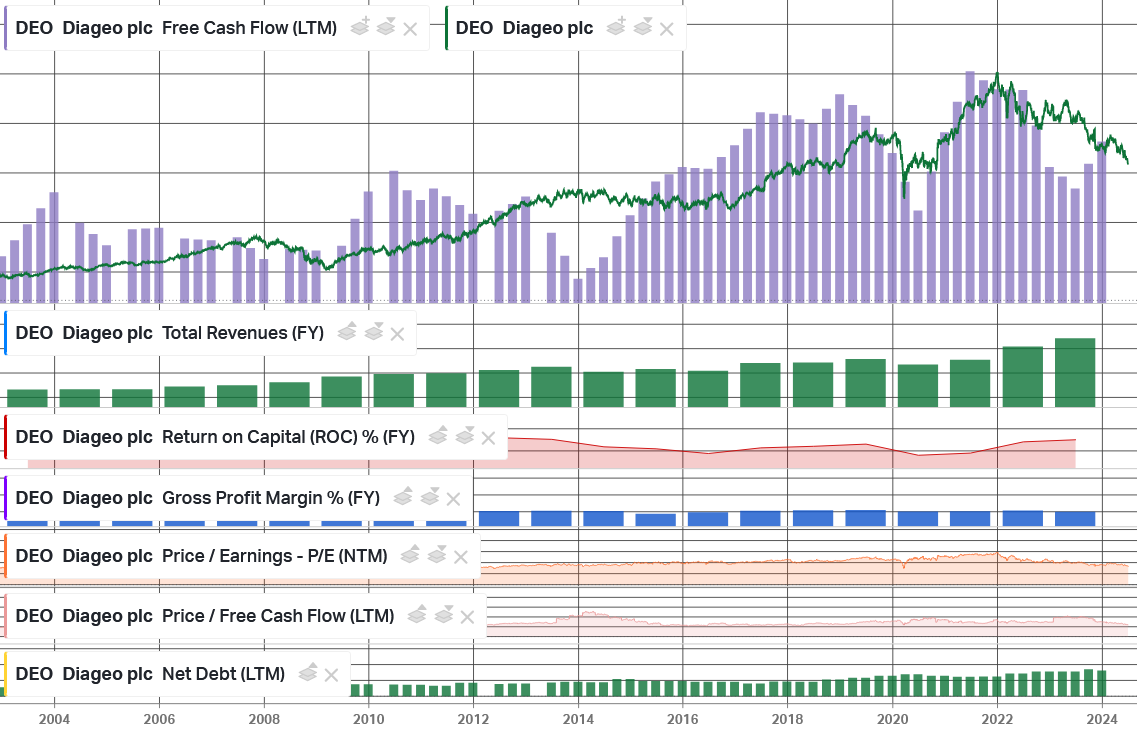Move the Net Debt (LTM) pane up

click(x=308, y=672)
